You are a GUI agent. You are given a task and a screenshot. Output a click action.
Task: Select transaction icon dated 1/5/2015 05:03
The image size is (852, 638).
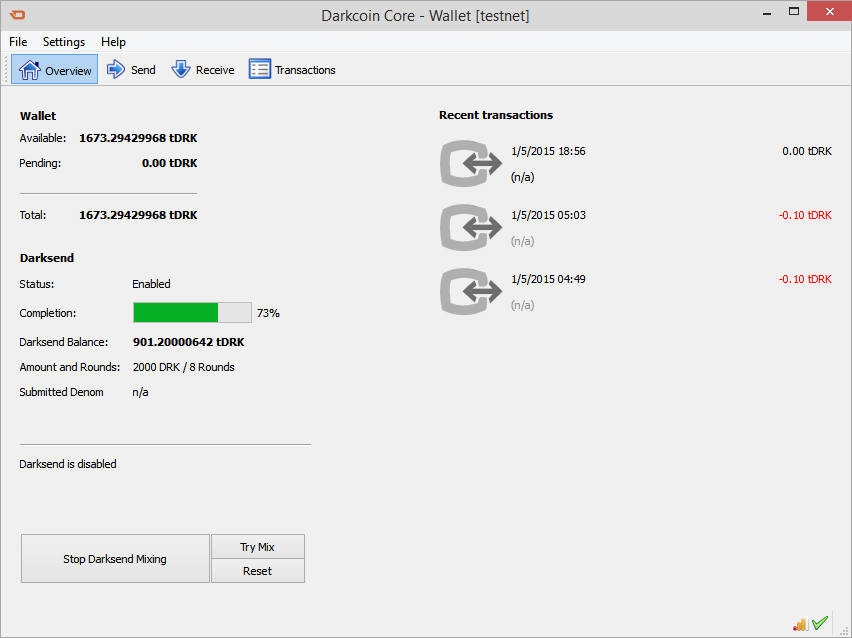pyautogui.click(x=471, y=228)
